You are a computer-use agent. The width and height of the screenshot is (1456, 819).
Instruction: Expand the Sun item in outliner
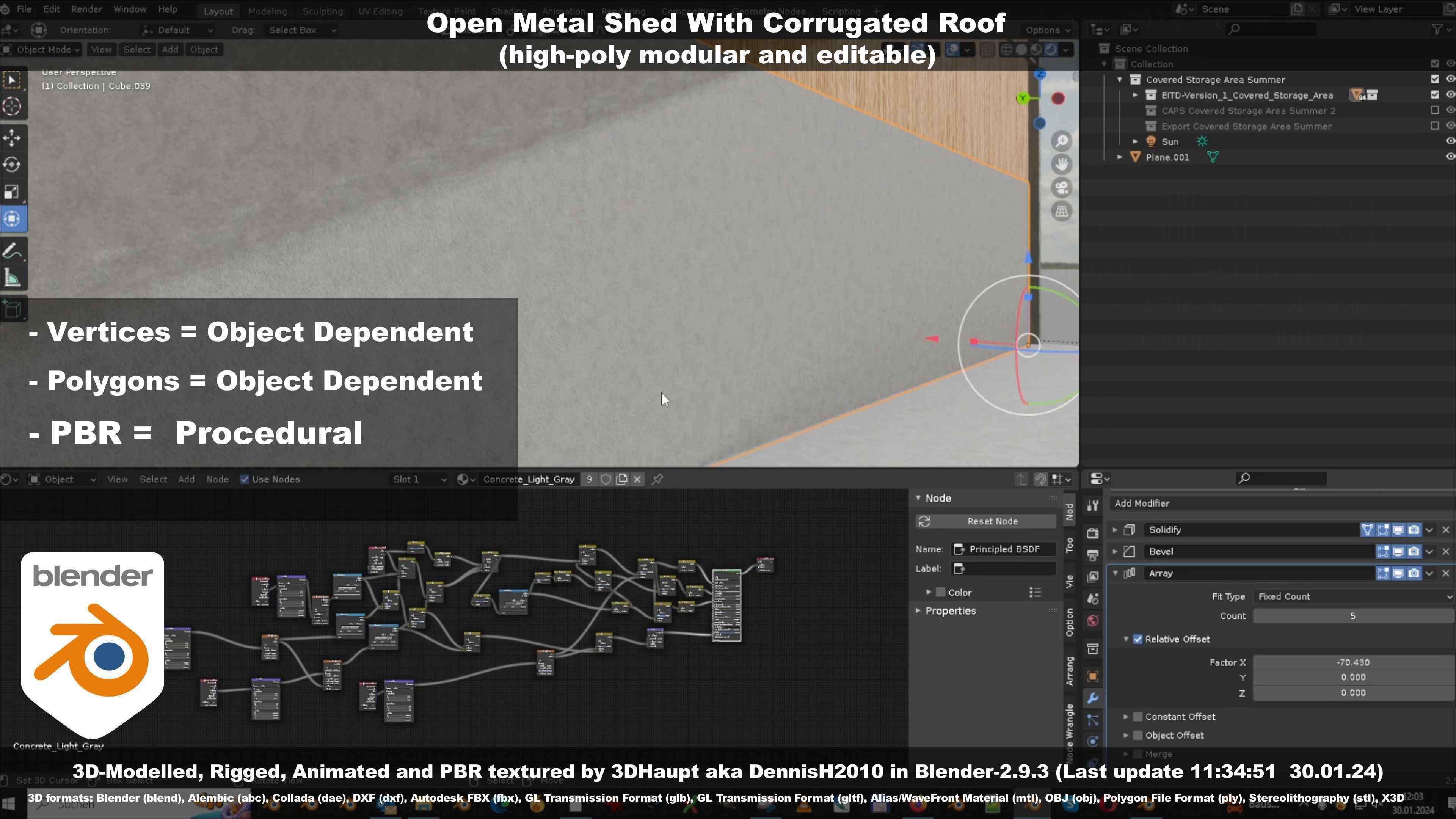(x=1135, y=141)
